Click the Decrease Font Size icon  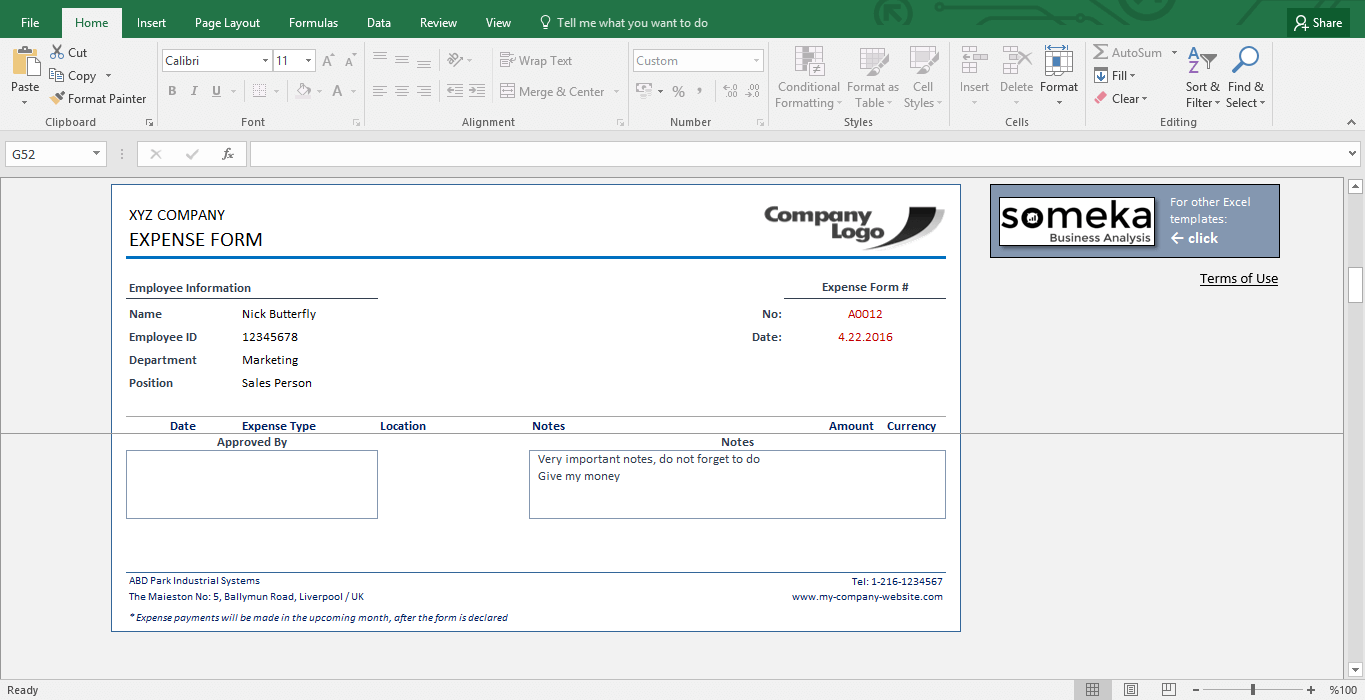pyautogui.click(x=350, y=61)
